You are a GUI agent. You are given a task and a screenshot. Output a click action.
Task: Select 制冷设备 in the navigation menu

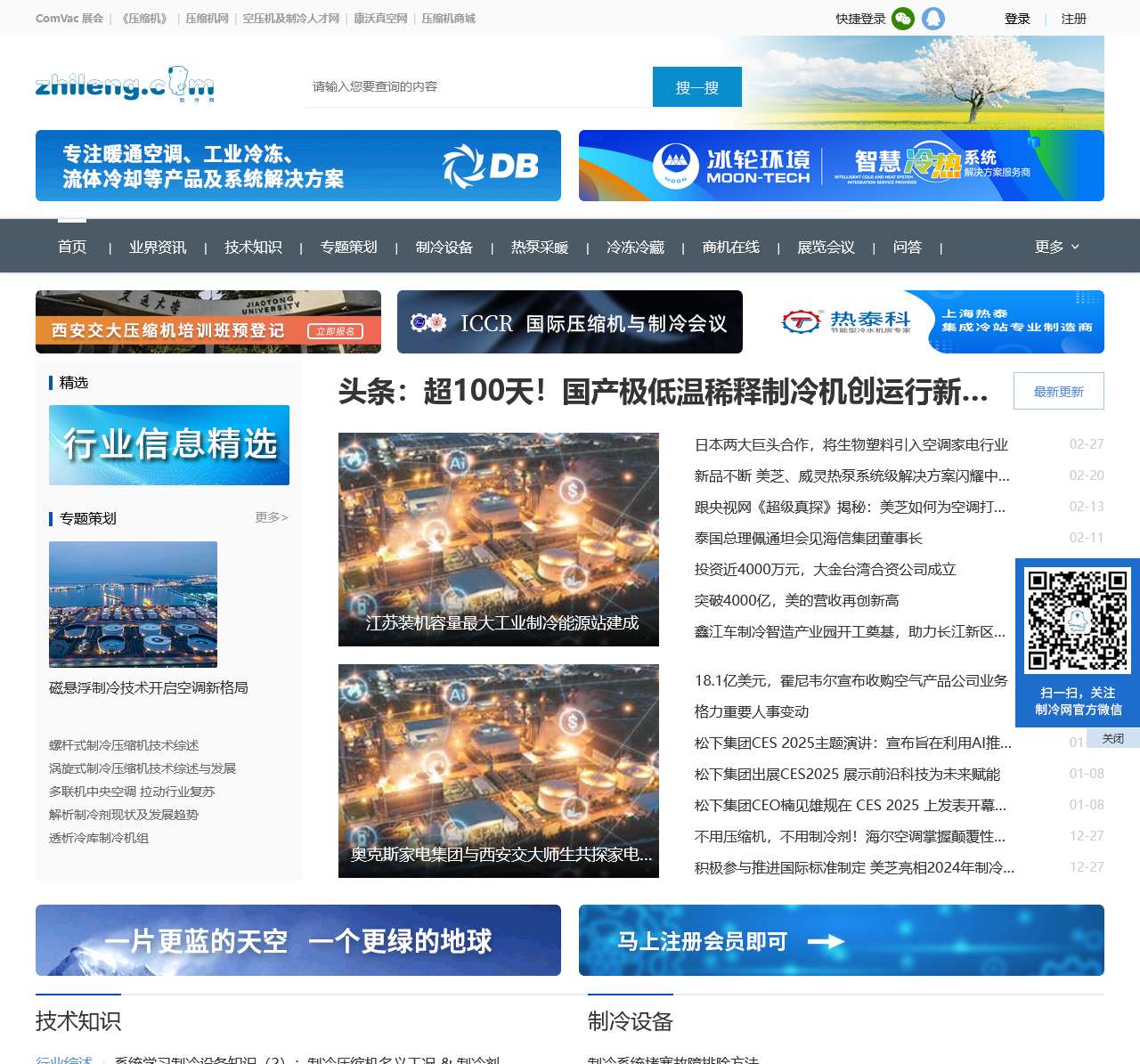(444, 247)
